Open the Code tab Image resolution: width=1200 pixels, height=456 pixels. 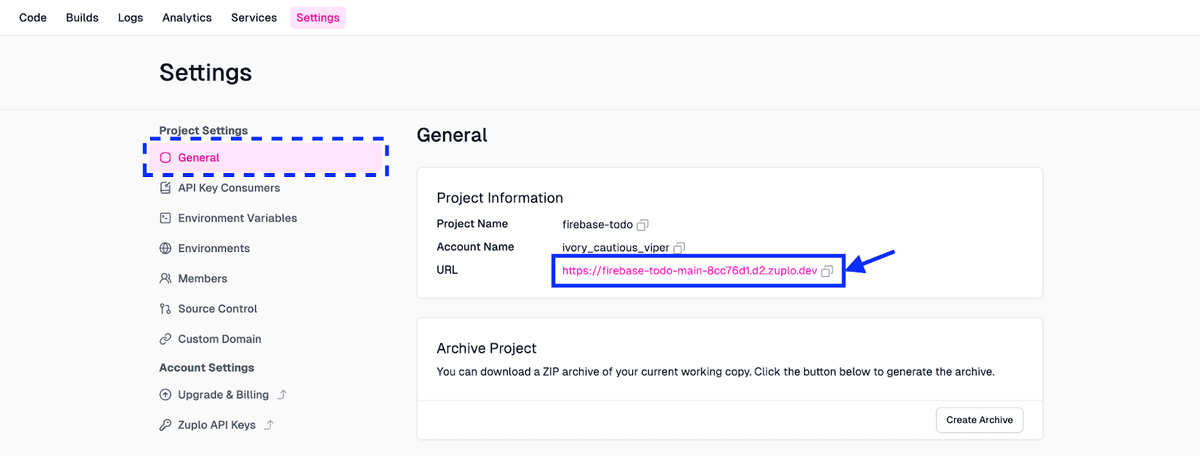33,18
